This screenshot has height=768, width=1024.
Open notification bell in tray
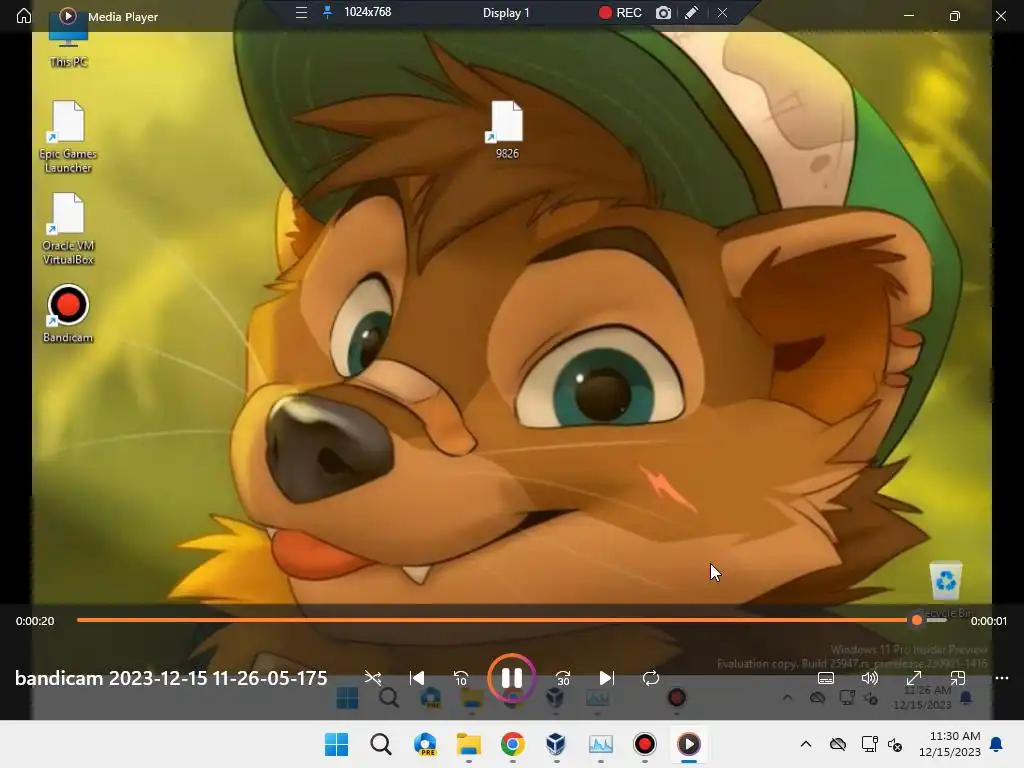(997, 744)
